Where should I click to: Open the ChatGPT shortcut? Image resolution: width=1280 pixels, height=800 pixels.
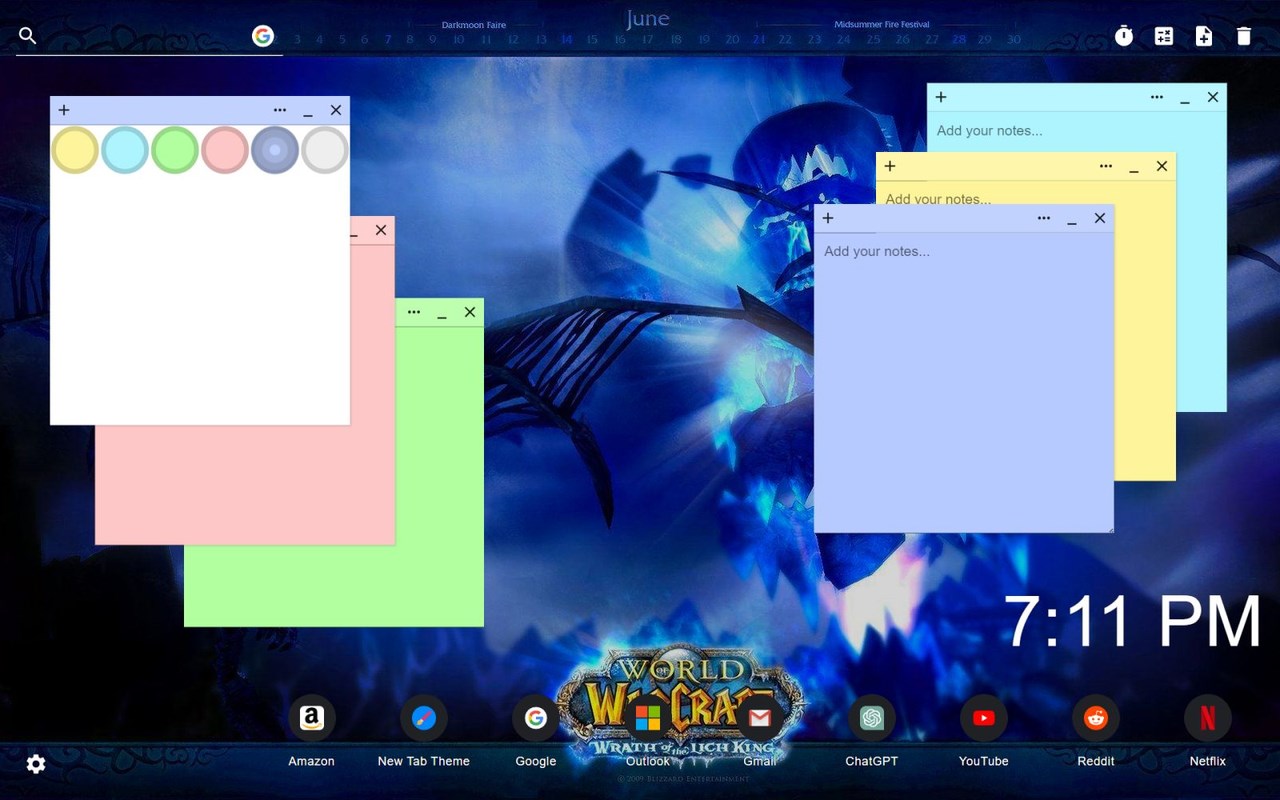click(872, 718)
